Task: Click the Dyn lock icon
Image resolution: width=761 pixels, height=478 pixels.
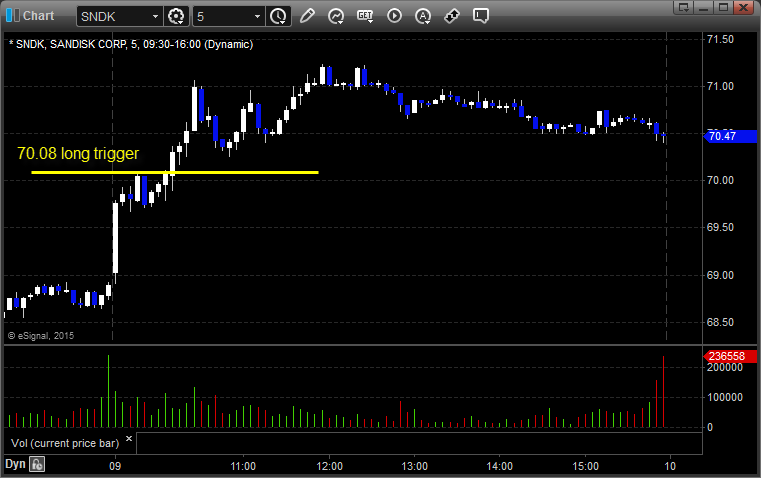Action: coord(37,464)
